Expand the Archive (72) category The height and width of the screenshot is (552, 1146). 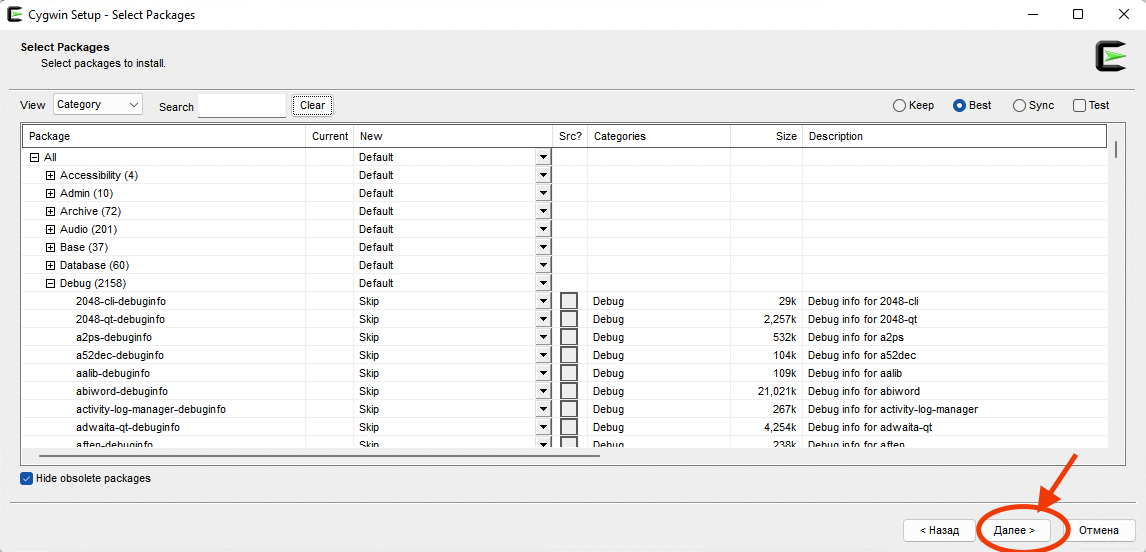coord(51,211)
